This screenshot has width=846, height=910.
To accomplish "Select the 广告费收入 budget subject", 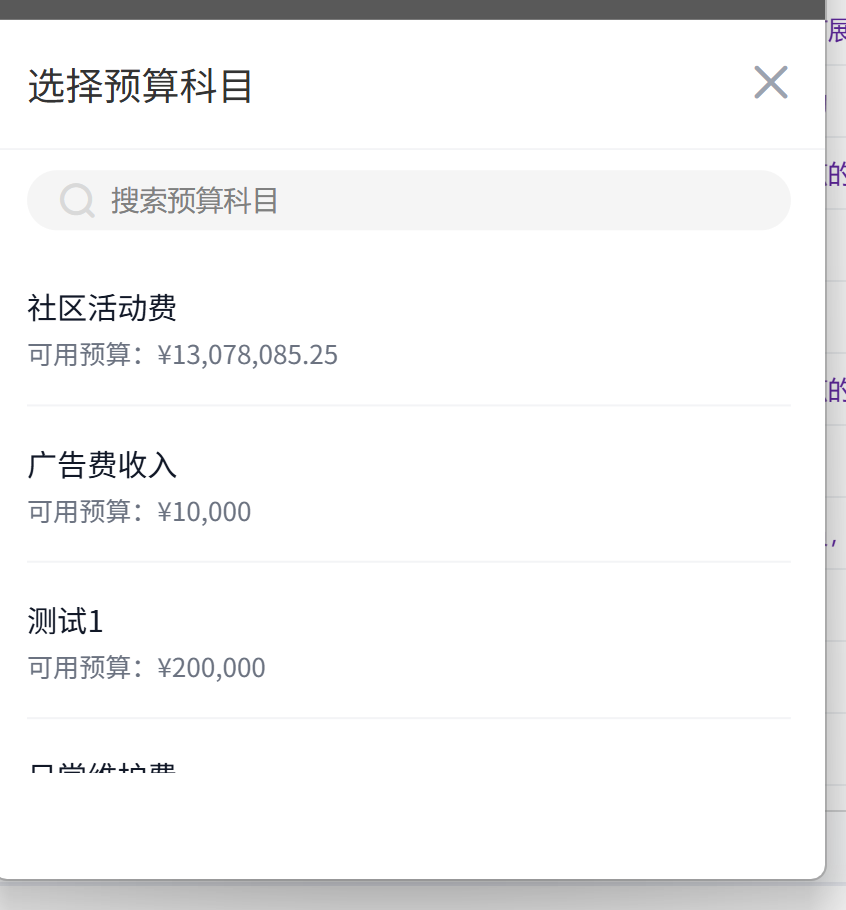I will pyautogui.click(x=101, y=465).
